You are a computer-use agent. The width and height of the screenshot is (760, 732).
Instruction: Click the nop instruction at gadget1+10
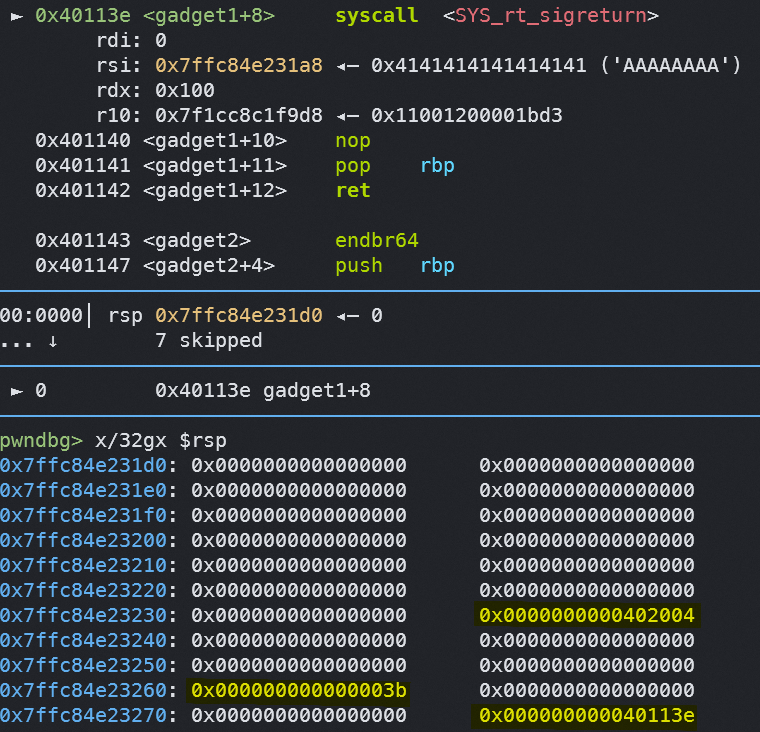[353, 141]
